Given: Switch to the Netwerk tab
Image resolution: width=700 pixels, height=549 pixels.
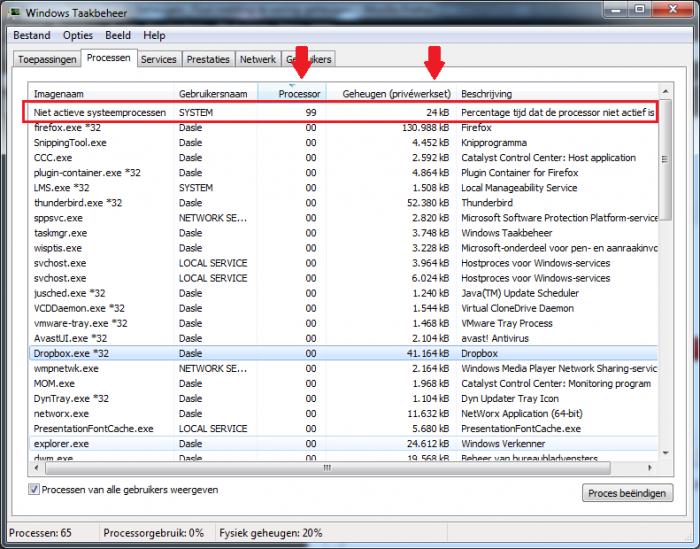Looking at the screenshot, I should 258,60.
